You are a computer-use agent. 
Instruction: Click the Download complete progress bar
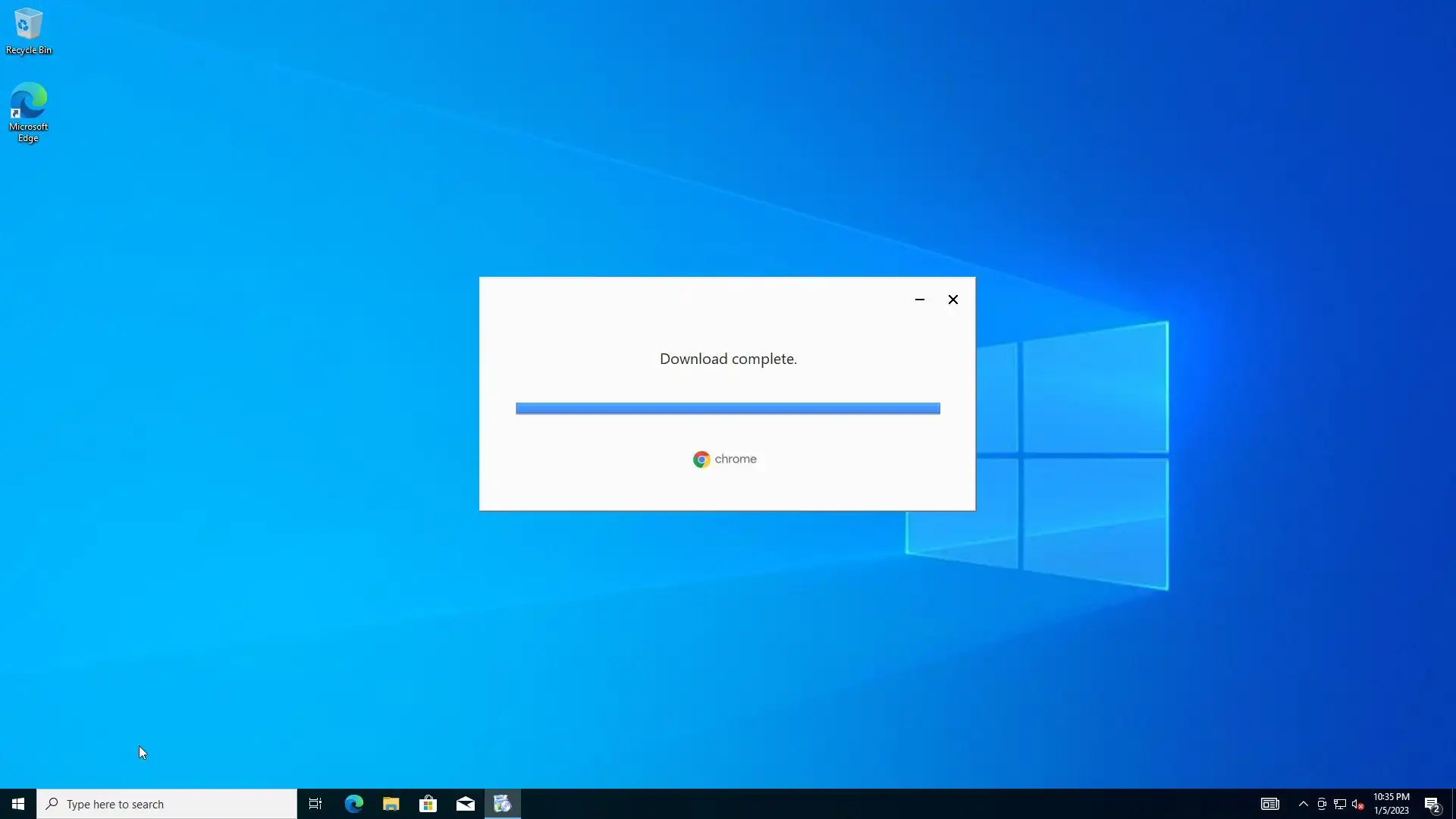727,409
